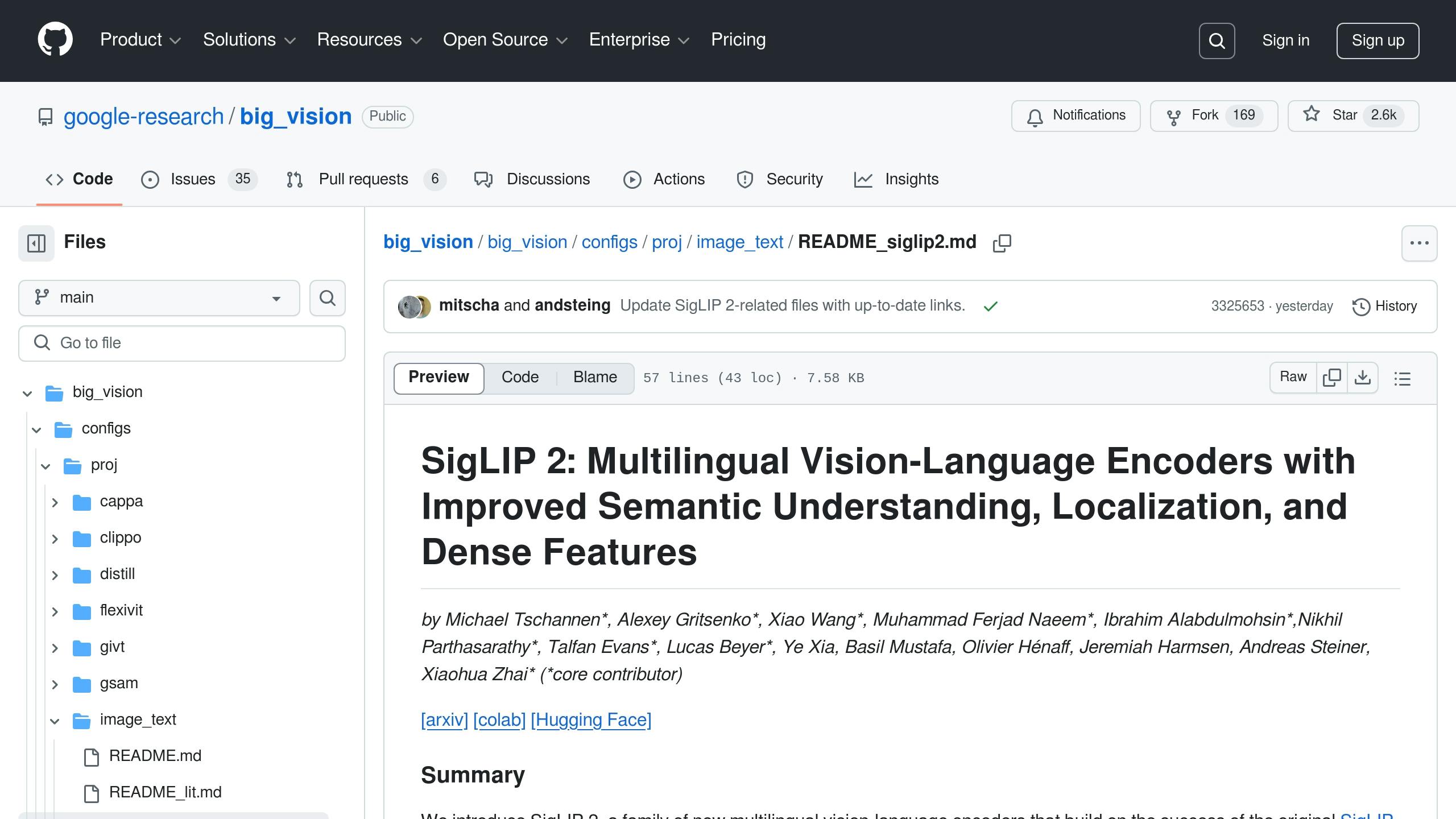Download the raw file icon
The height and width of the screenshot is (819, 1456).
(1363, 378)
